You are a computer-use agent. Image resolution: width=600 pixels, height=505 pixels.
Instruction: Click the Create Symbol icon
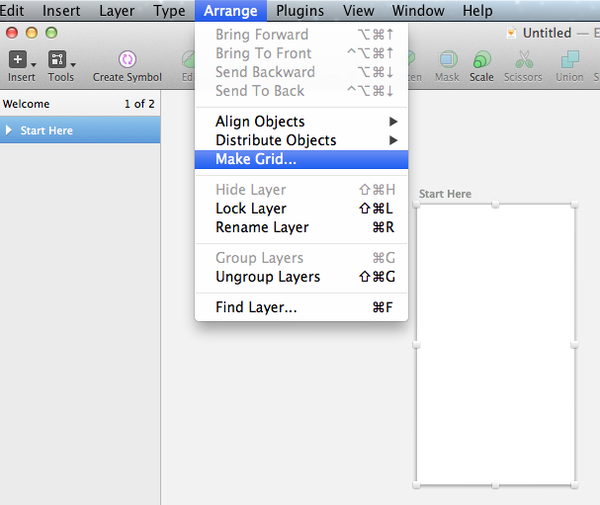tap(127, 59)
